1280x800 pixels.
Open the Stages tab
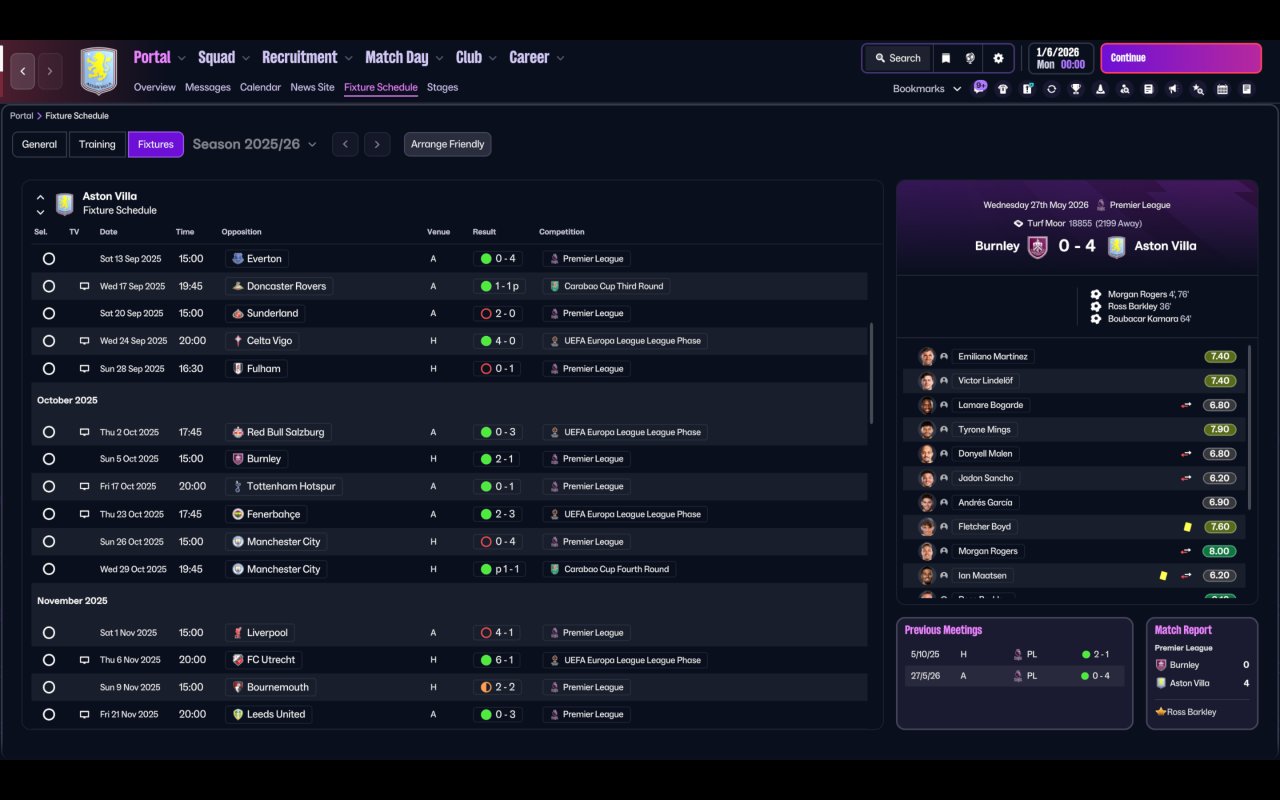click(442, 87)
